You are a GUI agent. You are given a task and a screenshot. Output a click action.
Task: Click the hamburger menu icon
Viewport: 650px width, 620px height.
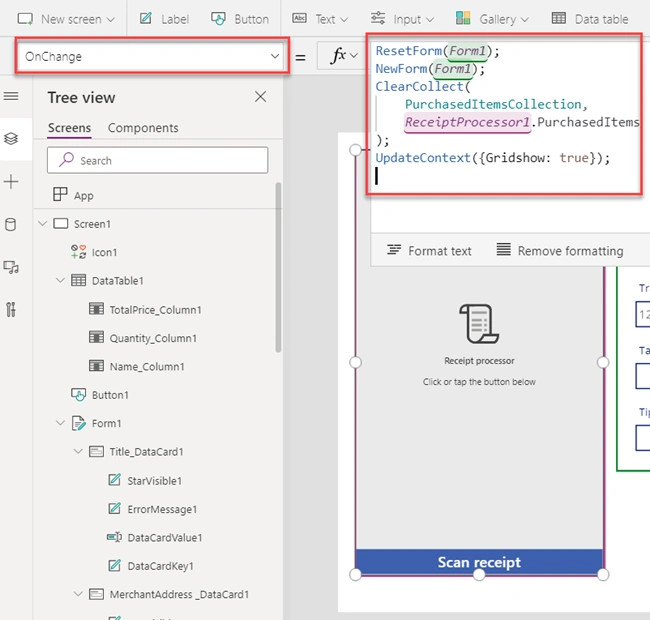tap(11, 96)
